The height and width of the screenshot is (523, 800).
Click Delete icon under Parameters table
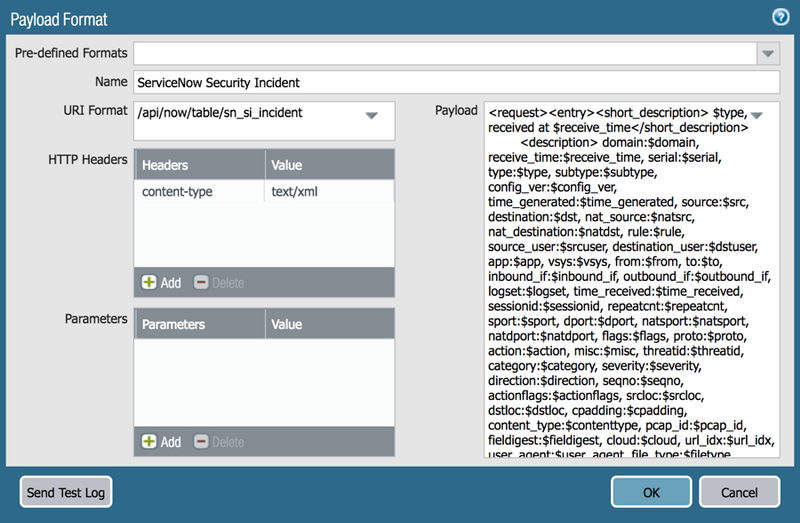201,441
